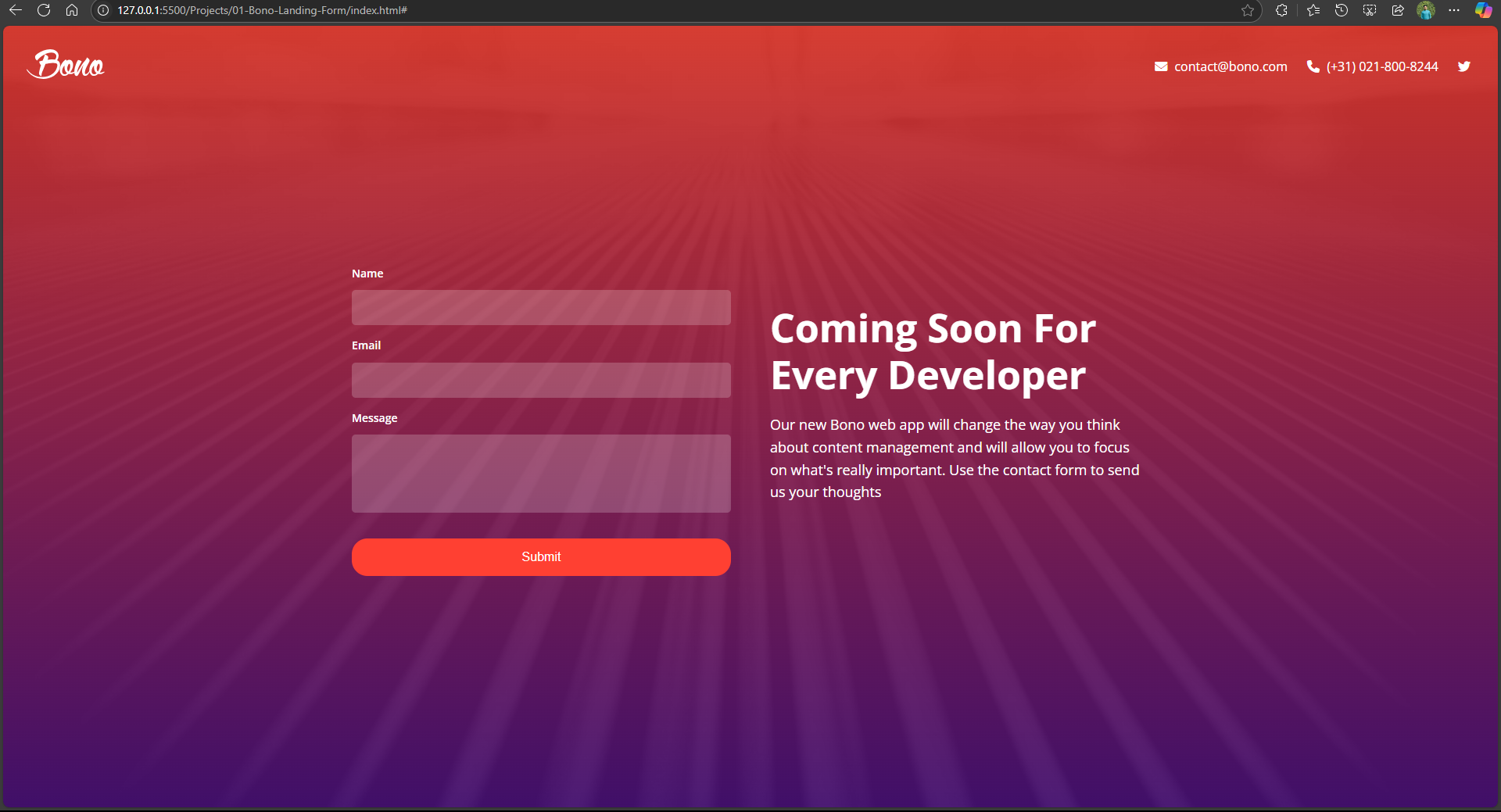Click the Name field label

pyautogui.click(x=367, y=274)
